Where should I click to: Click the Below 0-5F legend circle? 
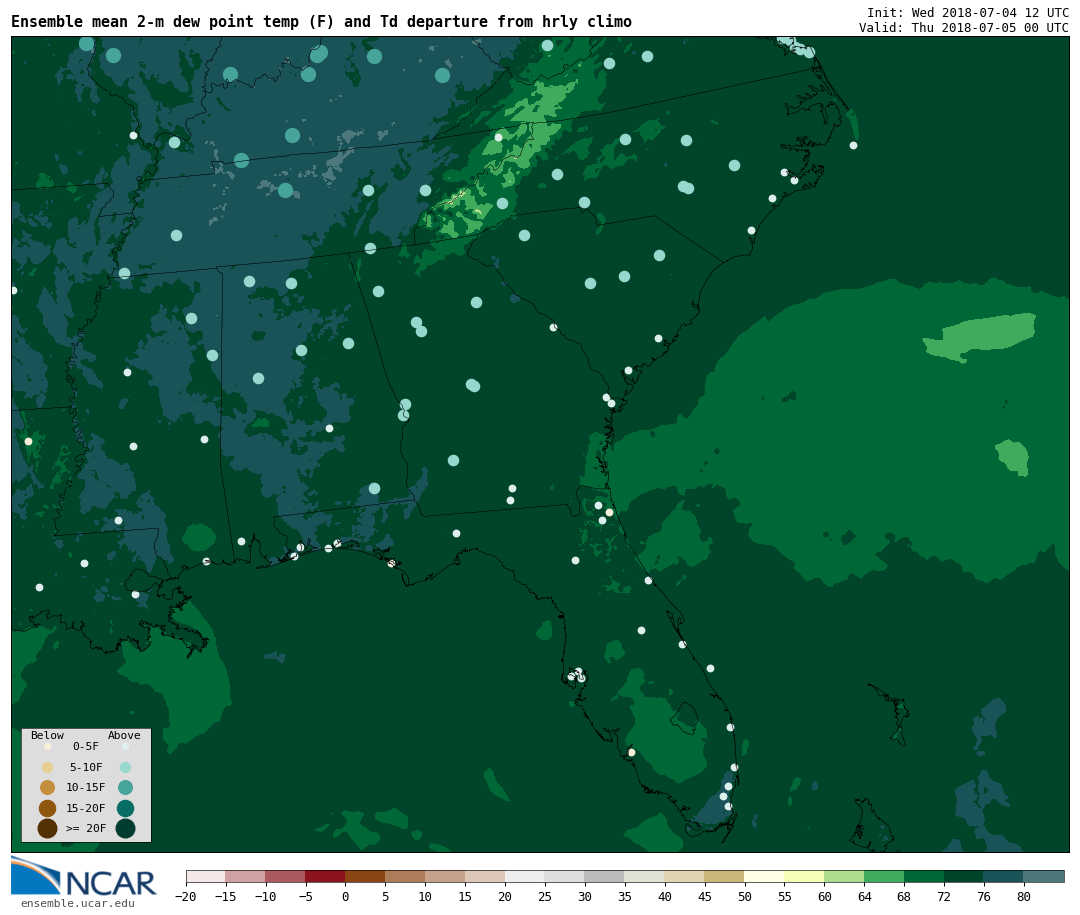tap(48, 746)
